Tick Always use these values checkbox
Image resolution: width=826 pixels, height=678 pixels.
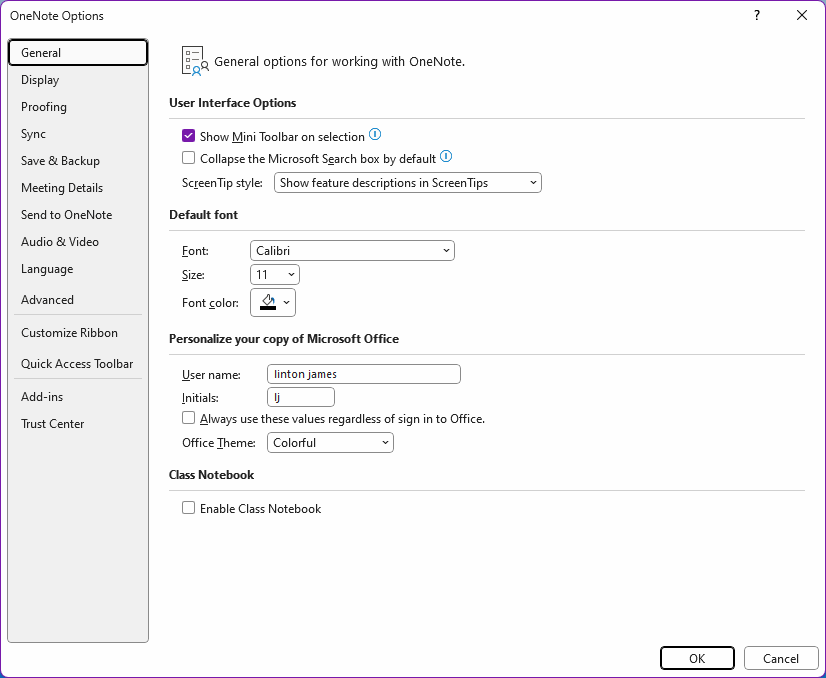pos(188,418)
